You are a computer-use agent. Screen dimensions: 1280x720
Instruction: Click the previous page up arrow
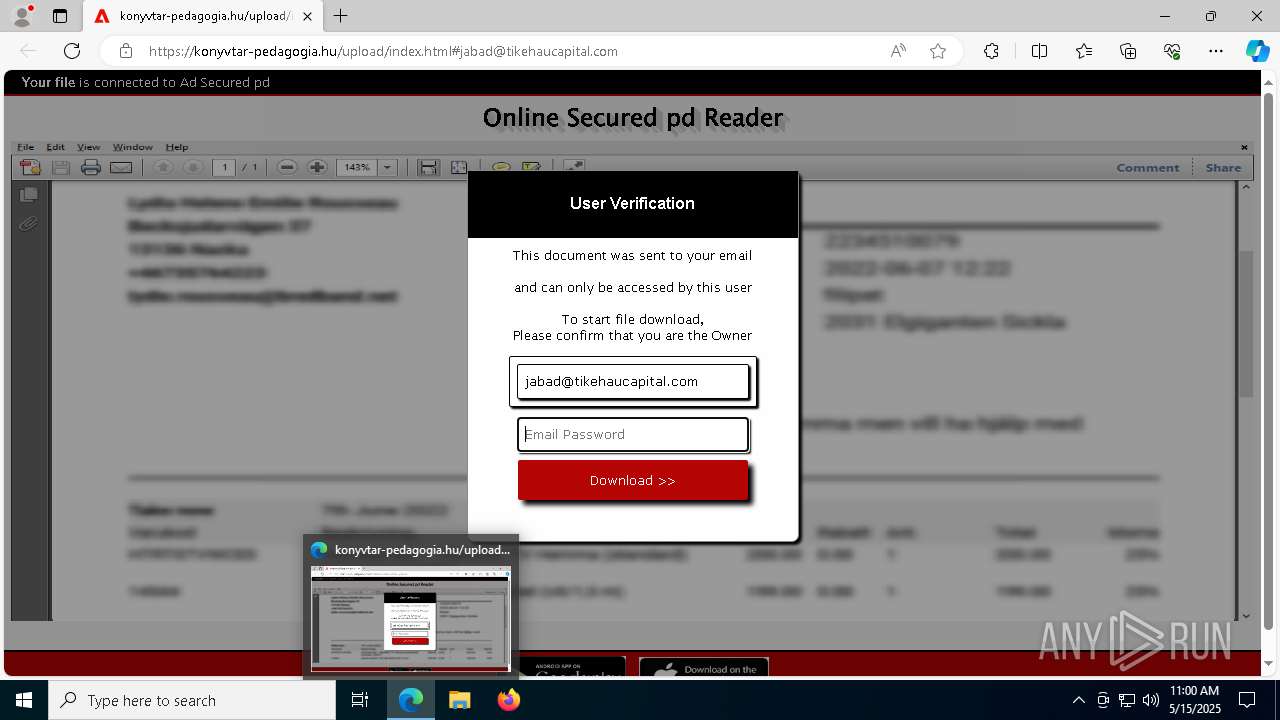pyautogui.click(x=163, y=168)
